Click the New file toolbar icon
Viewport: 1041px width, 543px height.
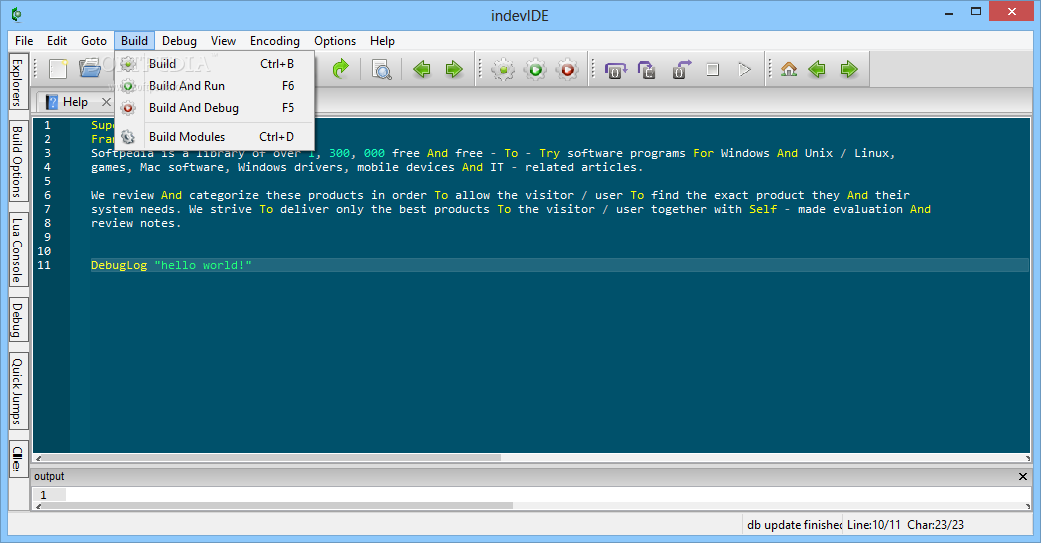tap(58, 69)
